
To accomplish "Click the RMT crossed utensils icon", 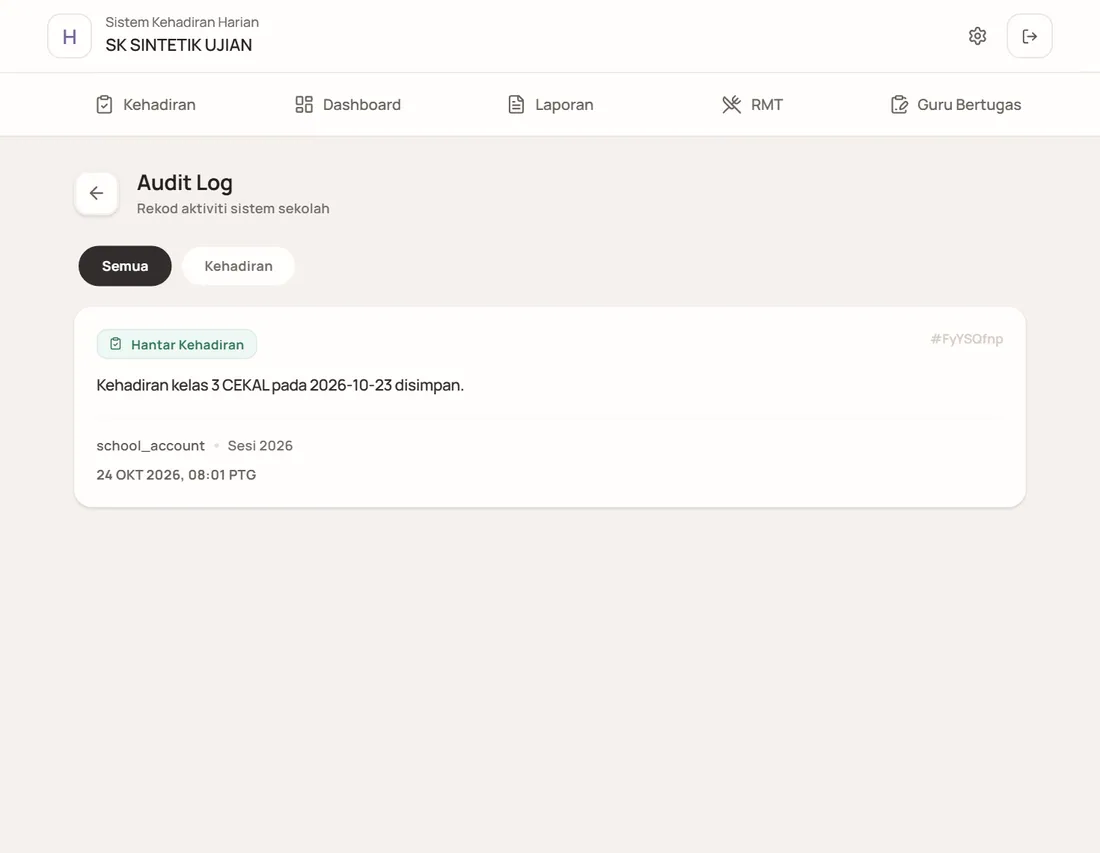I will [x=732, y=105].
